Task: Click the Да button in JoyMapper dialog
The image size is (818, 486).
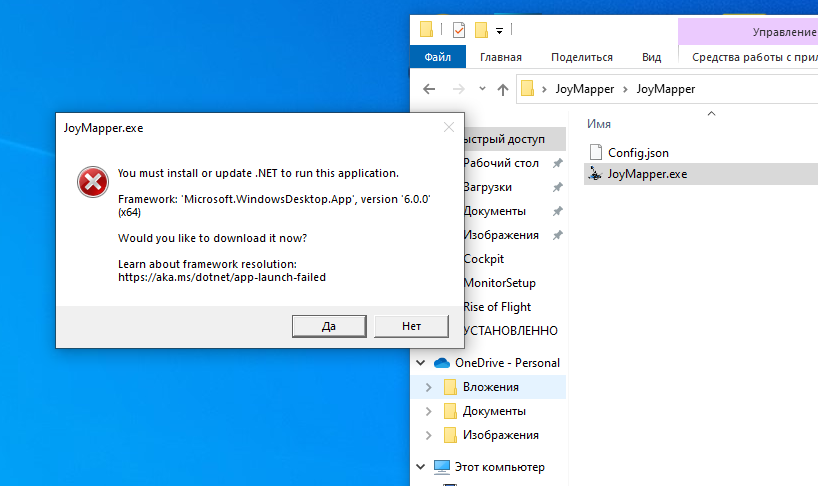Action: pyautogui.click(x=329, y=326)
